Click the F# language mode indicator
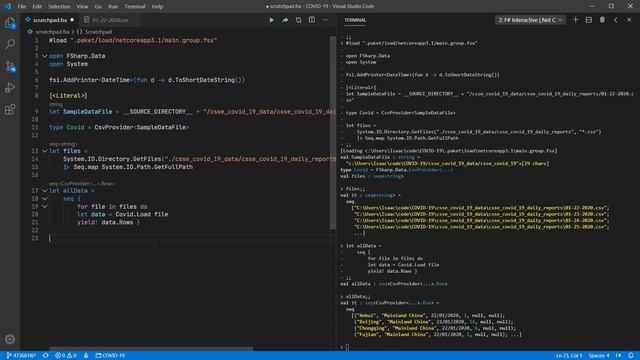The height and width of the screenshot is (360, 640). [618, 356]
